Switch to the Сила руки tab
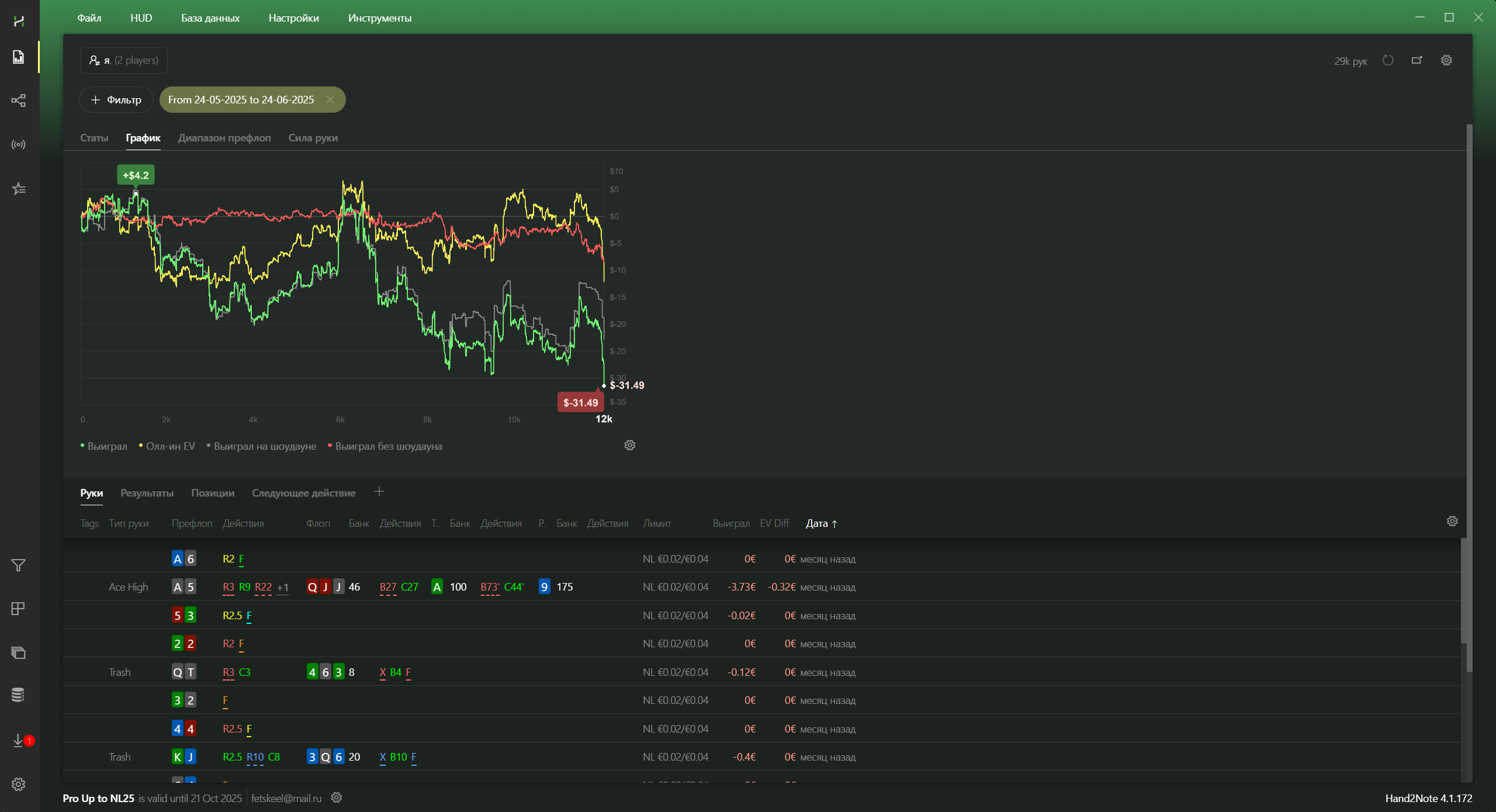The height and width of the screenshot is (812, 1496). 313,138
